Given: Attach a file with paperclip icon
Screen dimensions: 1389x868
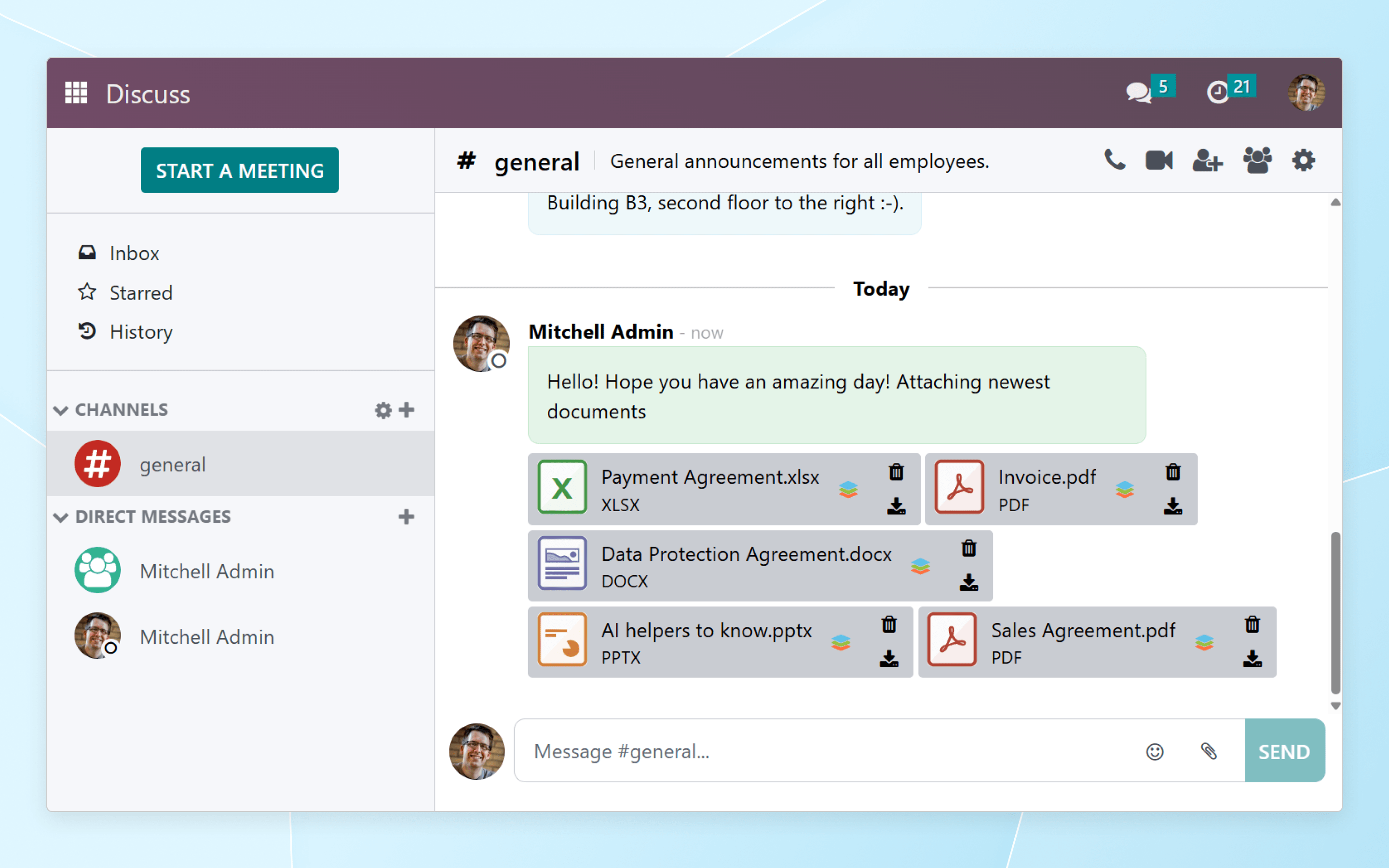Looking at the screenshot, I should [1208, 751].
